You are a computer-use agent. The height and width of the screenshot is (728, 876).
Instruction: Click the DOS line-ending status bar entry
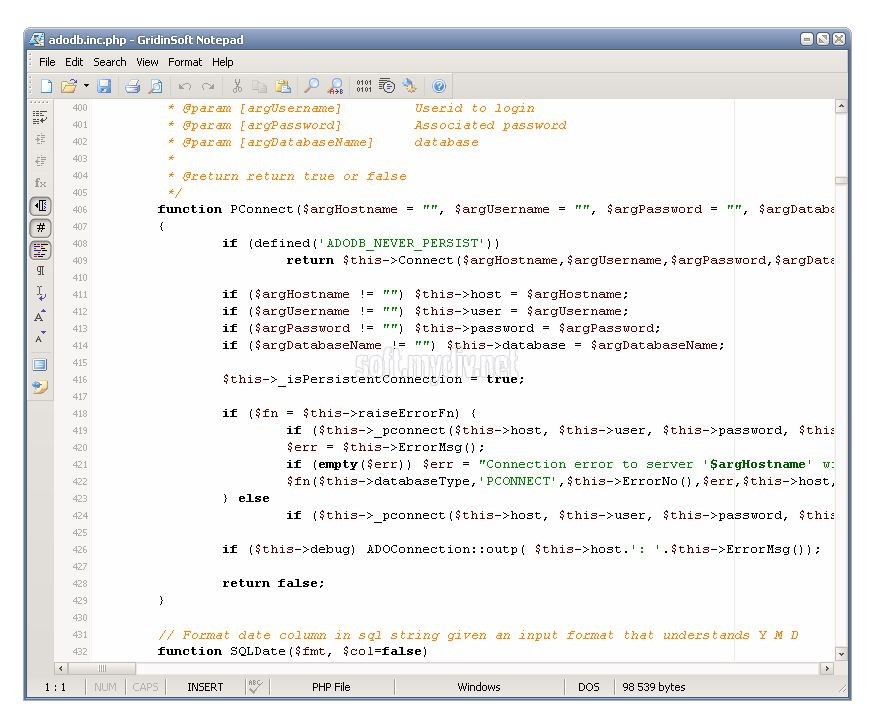(588, 687)
